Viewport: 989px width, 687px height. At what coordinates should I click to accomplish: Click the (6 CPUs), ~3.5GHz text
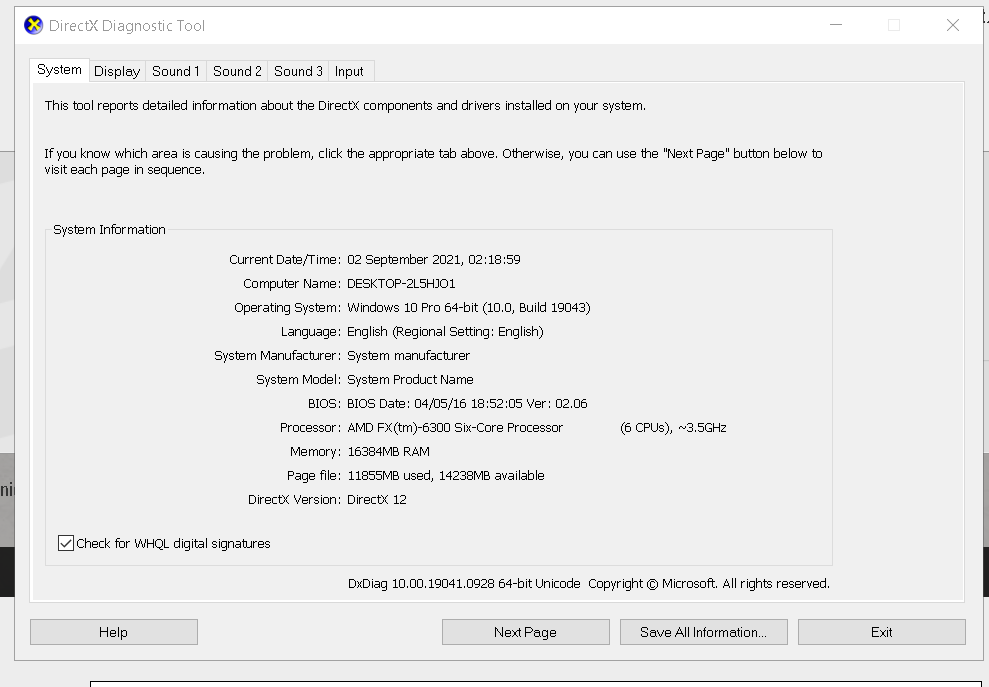point(673,427)
